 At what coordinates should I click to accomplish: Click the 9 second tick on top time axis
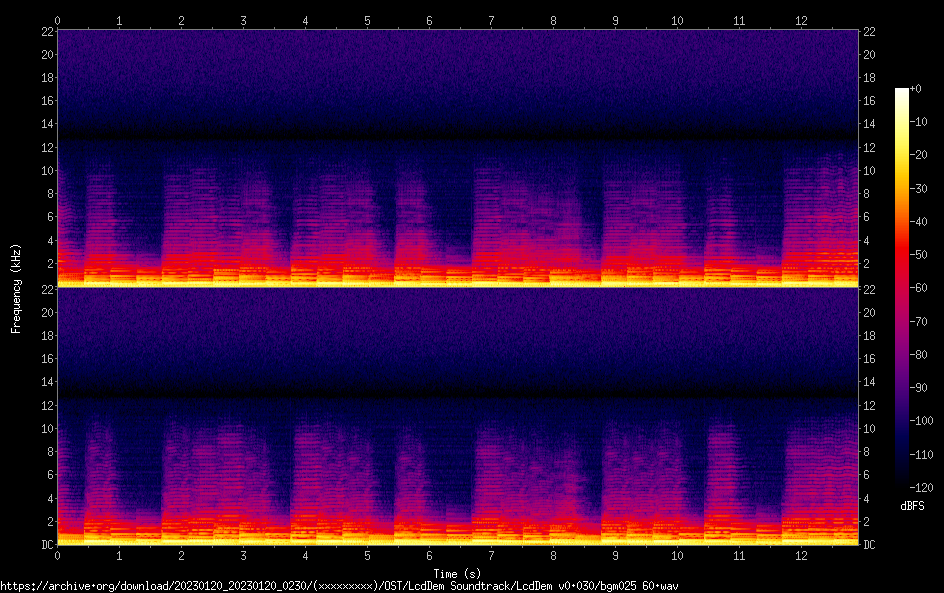click(615, 20)
